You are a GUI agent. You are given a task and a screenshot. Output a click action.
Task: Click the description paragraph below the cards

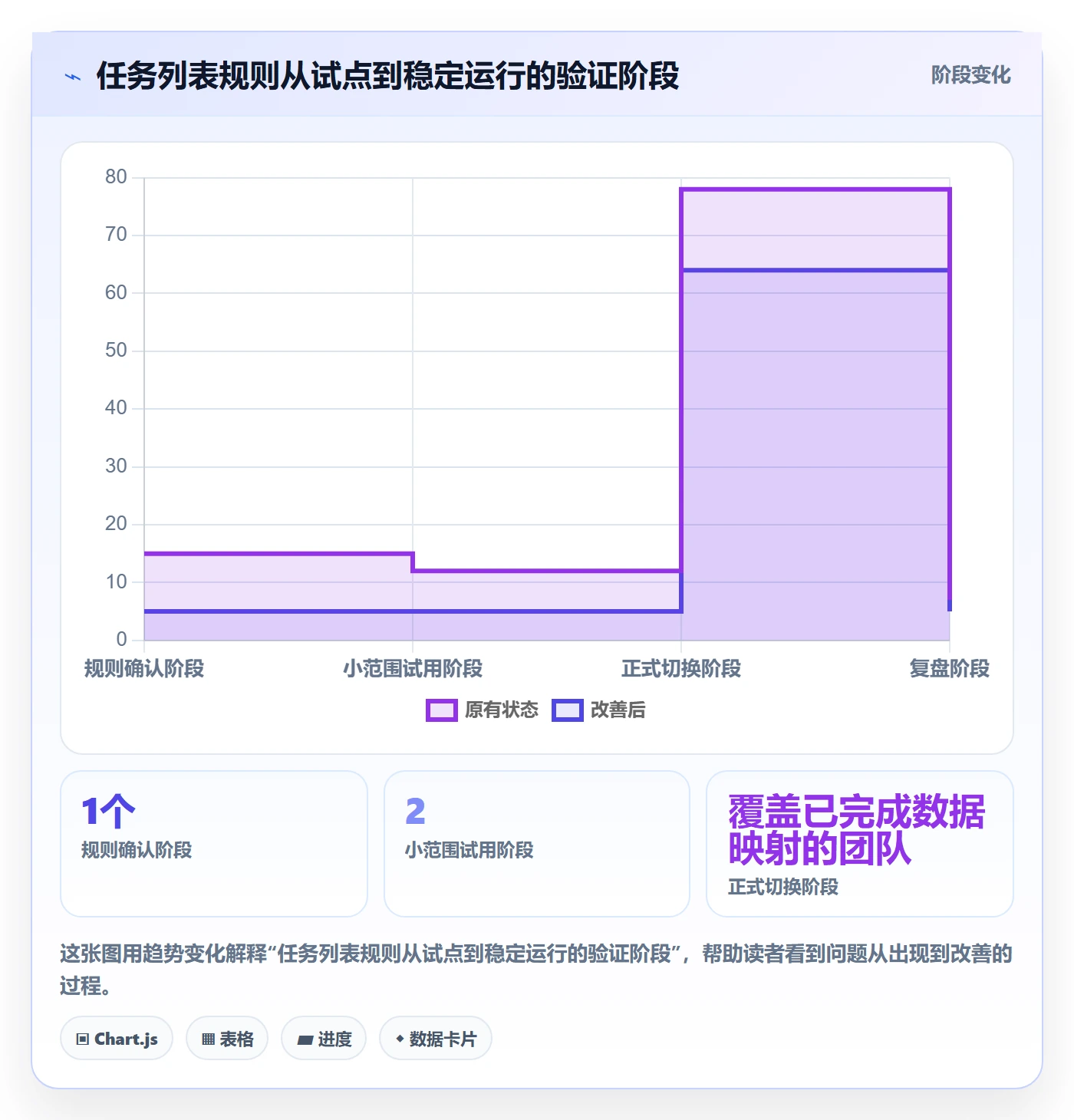[x=537, y=969]
